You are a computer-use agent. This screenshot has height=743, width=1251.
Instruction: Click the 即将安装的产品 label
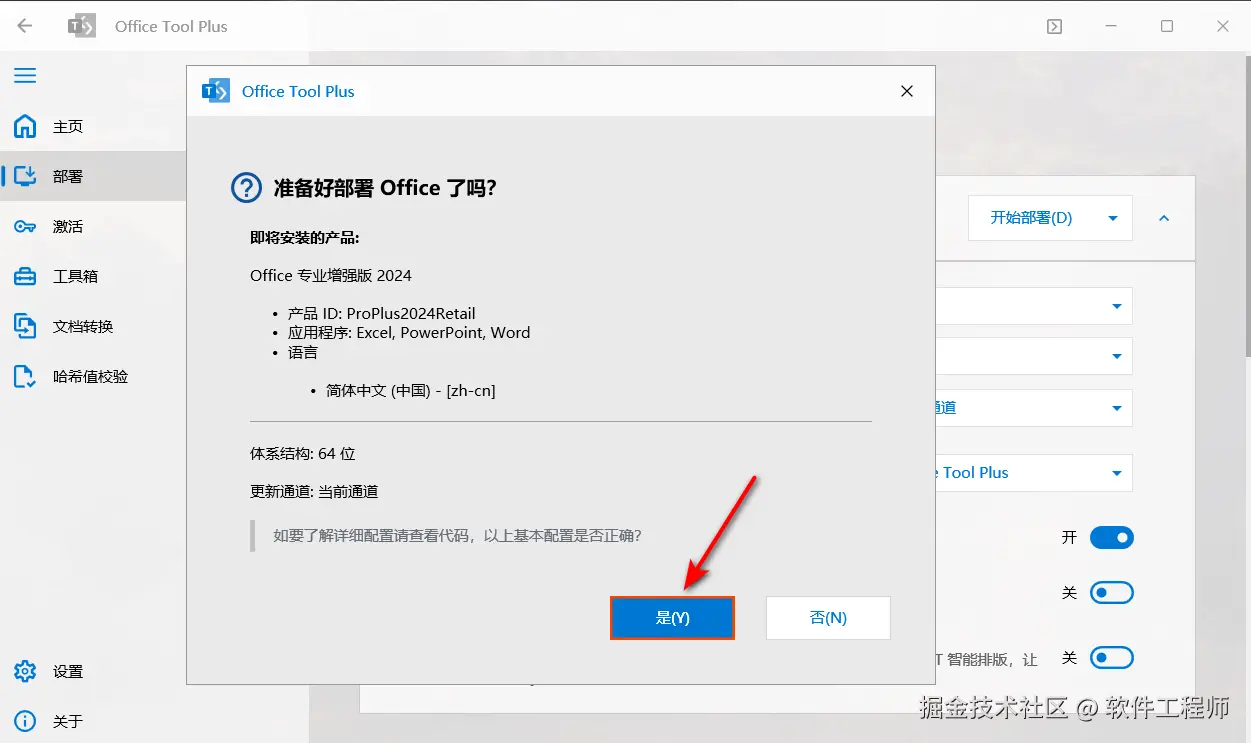tap(305, 238)
